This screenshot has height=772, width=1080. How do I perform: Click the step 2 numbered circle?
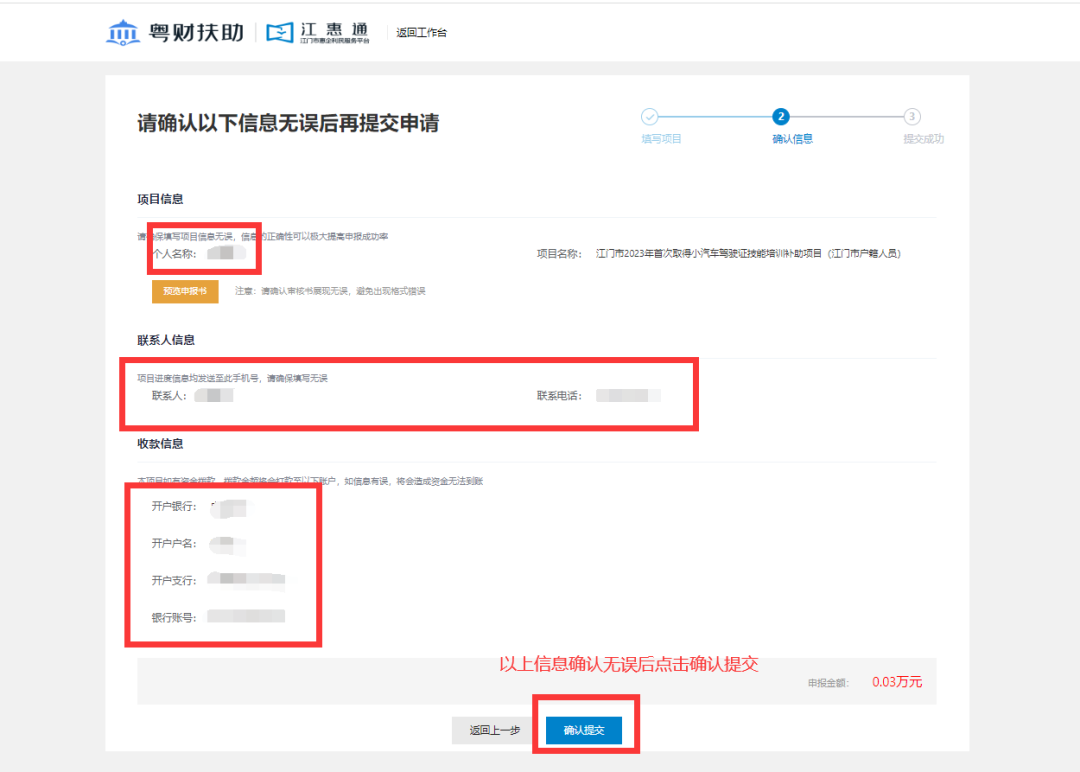coord(781,116)
